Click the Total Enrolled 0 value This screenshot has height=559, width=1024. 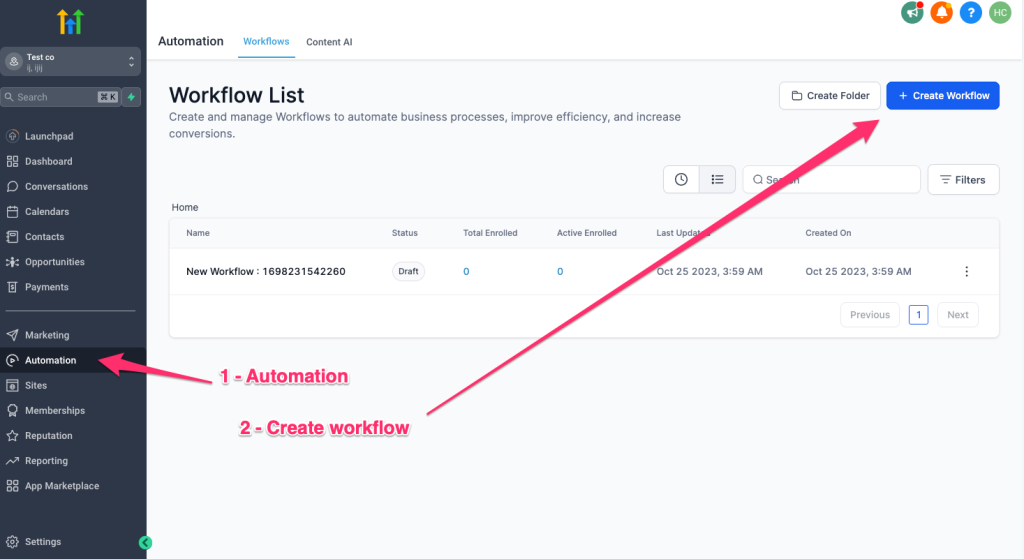[466, 272]
